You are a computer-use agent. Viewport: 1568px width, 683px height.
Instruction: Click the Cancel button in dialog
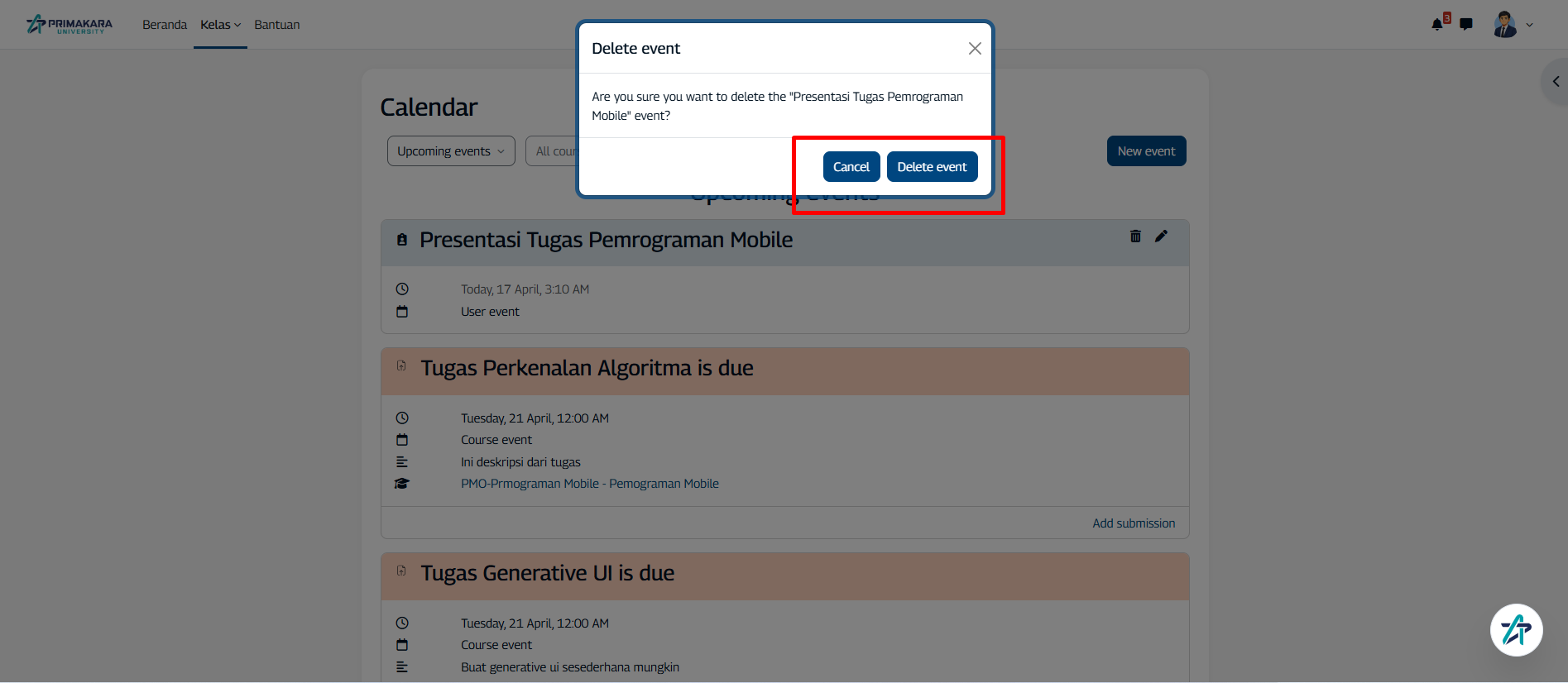(851, 167)
